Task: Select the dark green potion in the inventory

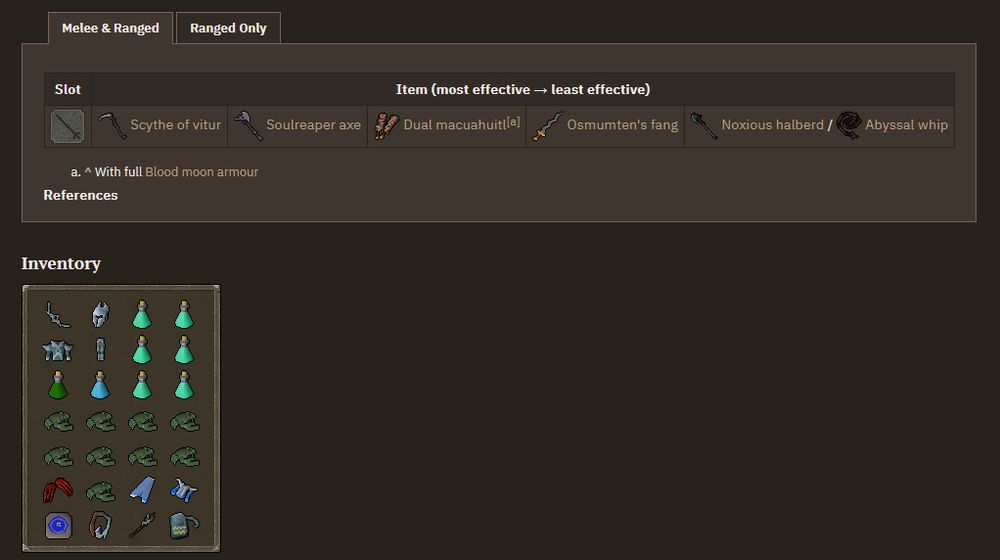Action: point(58,385)
